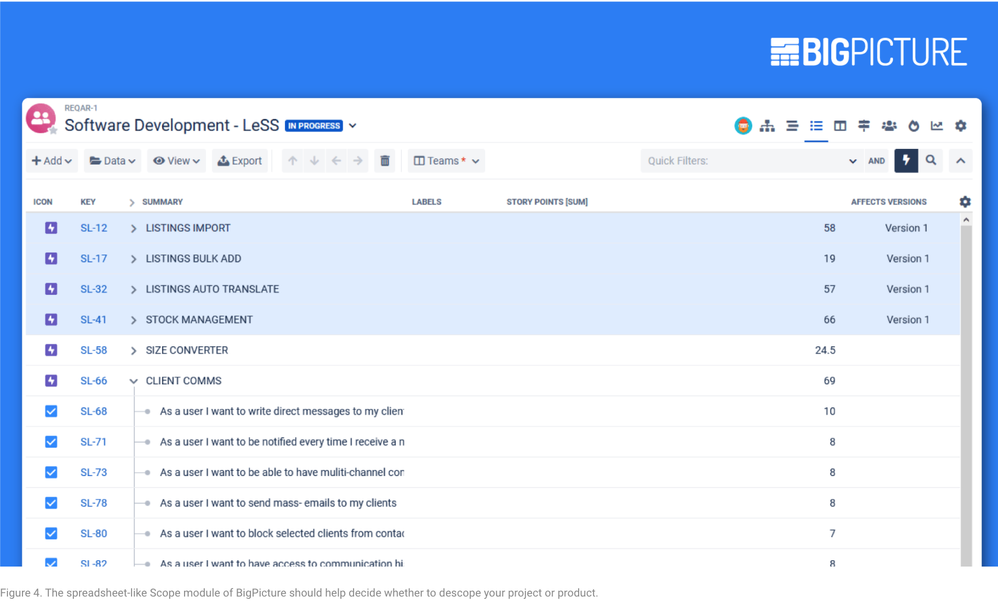This screenshot has width=998, height=607.
Task: Open the SL-66 issue link
Action: tap(94, 380)
